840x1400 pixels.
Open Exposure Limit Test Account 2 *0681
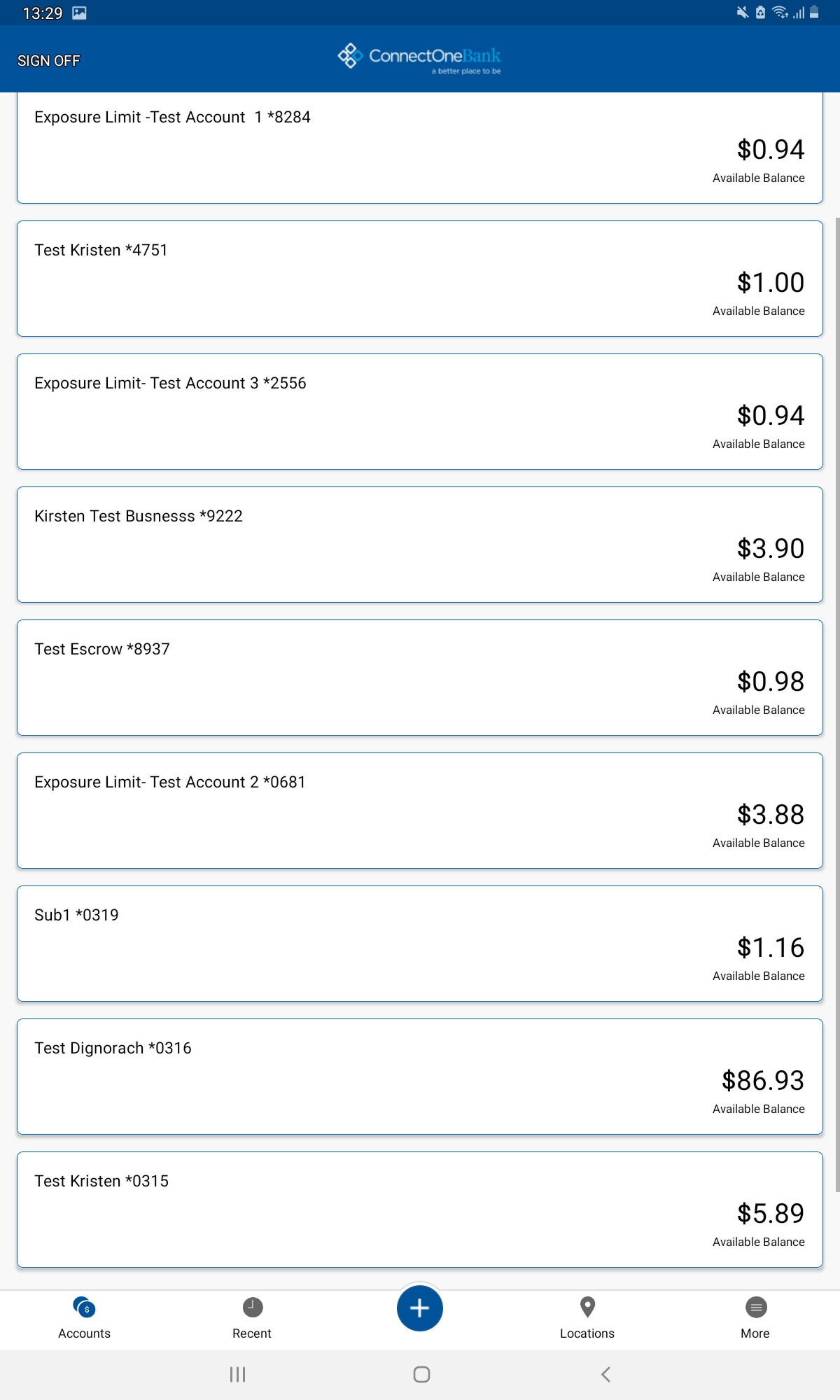tap(420, 811)
